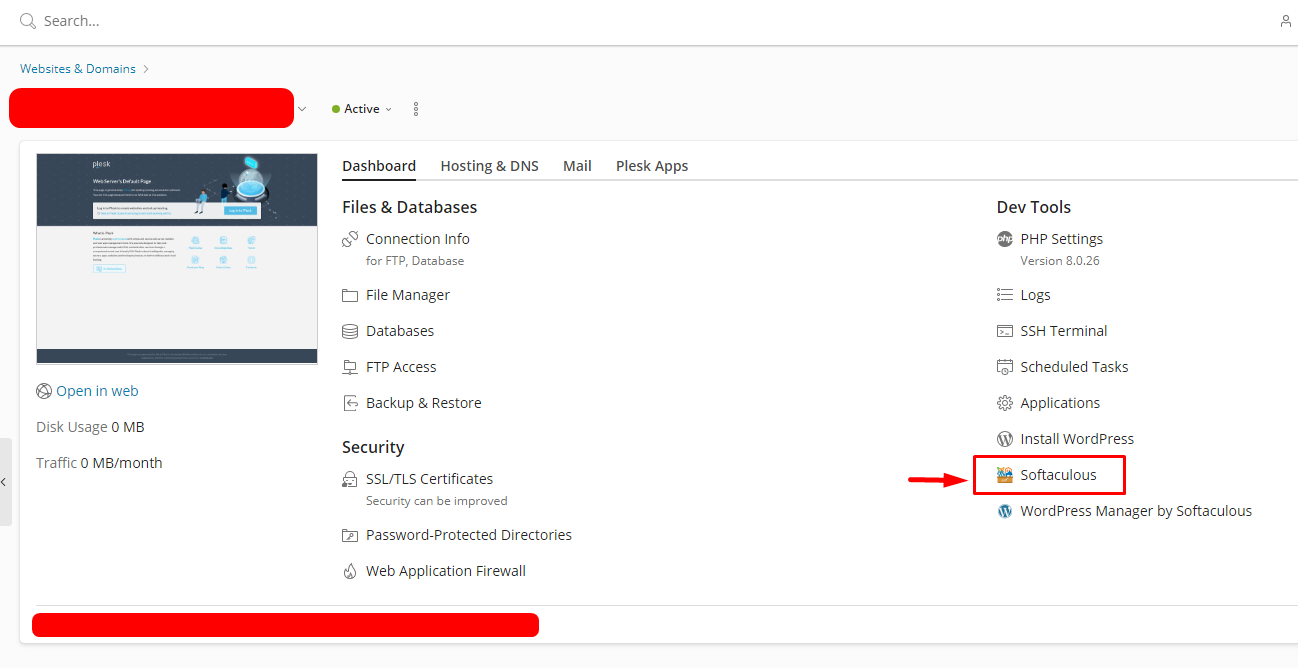Expand the domain name dropdown arrow
The image size is (1298, 668).
[302, 109]
